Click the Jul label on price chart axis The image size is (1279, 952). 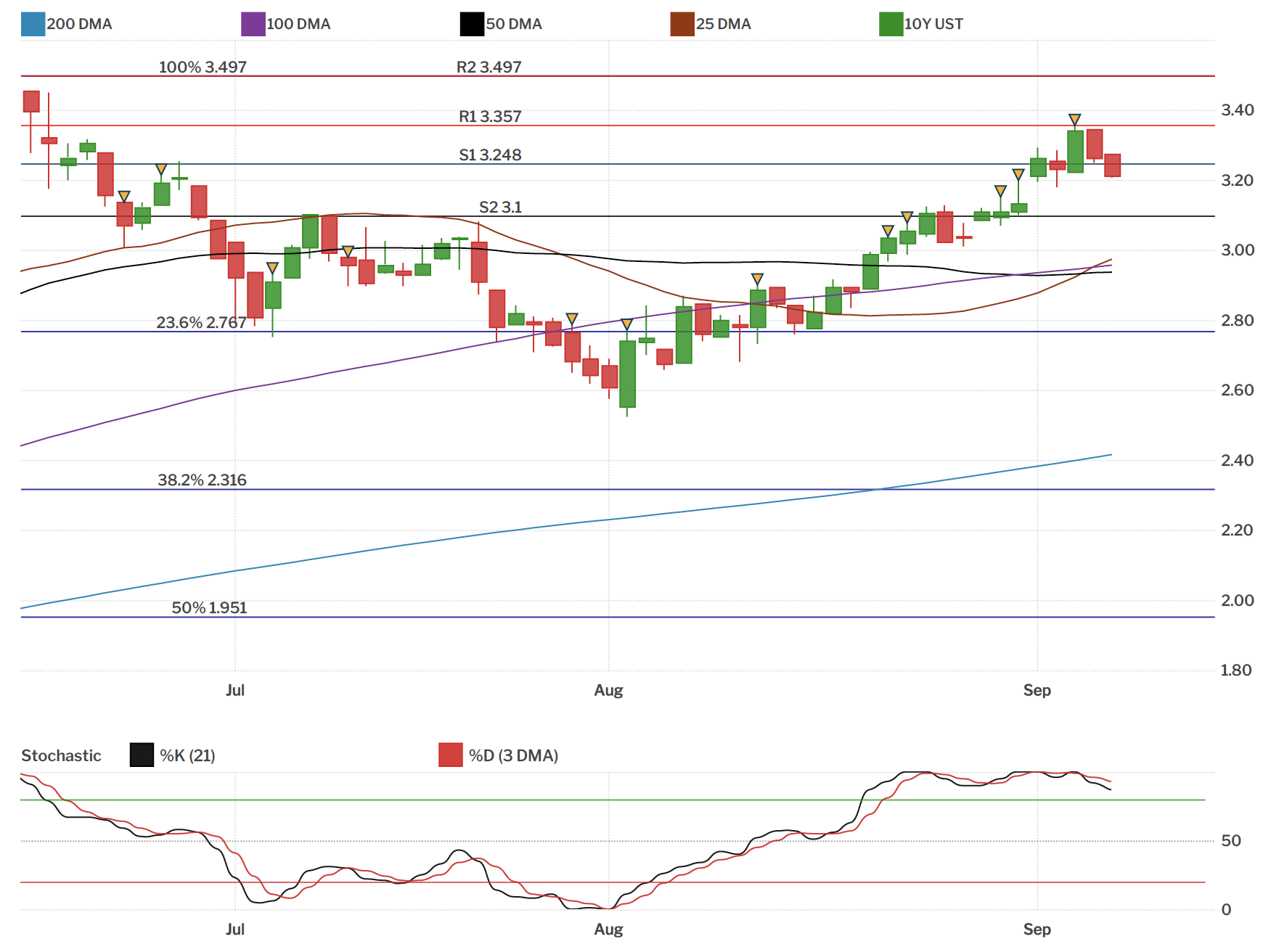(235, 690)
